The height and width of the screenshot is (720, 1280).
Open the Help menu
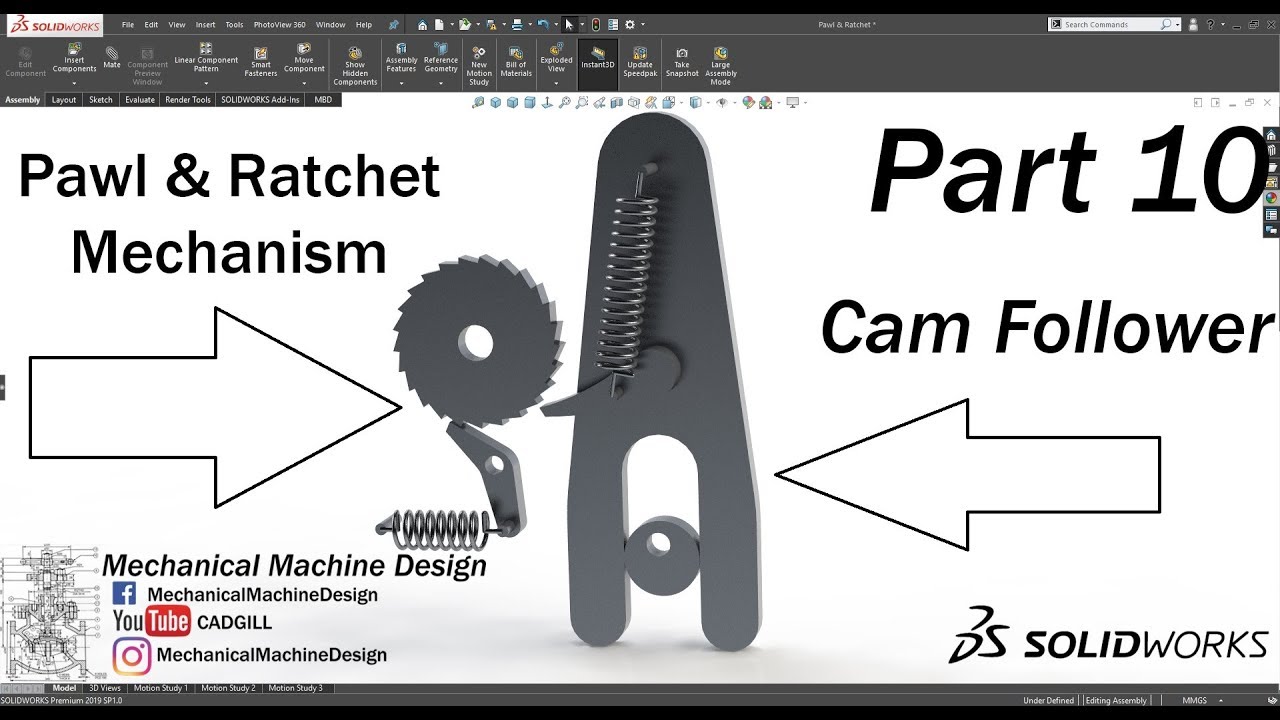click(x=364, y=24)
